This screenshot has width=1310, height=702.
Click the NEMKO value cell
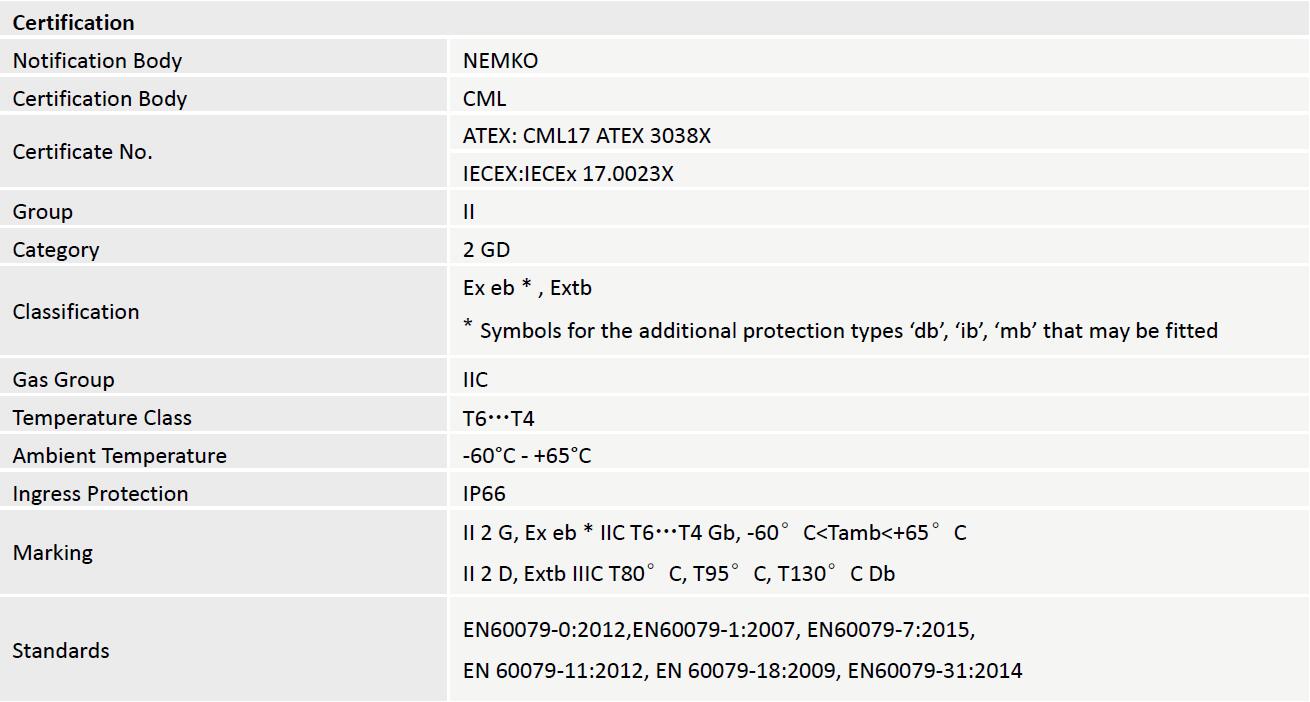pyautogui.click(x=500, y=60)
